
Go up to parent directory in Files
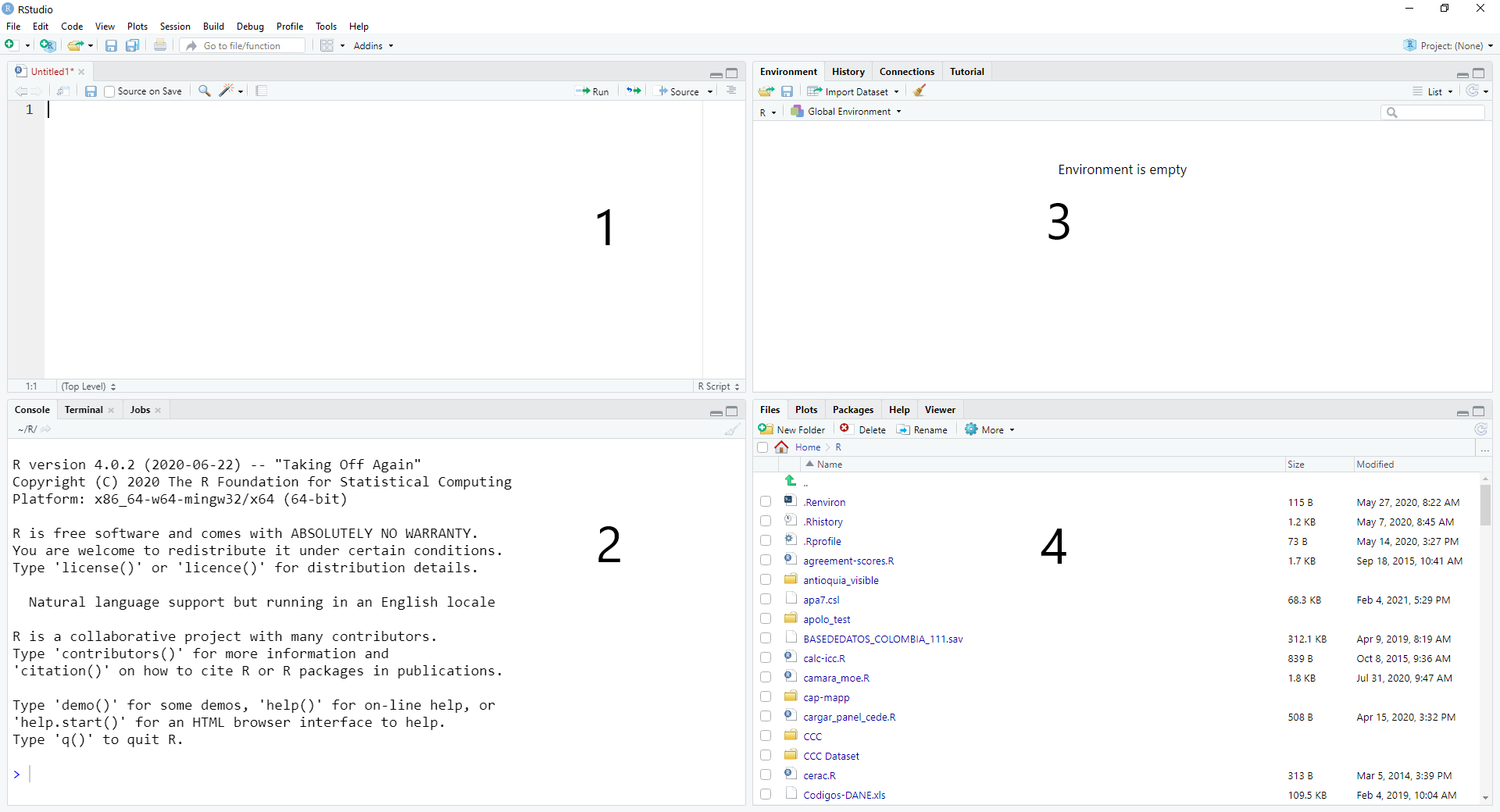791,482
